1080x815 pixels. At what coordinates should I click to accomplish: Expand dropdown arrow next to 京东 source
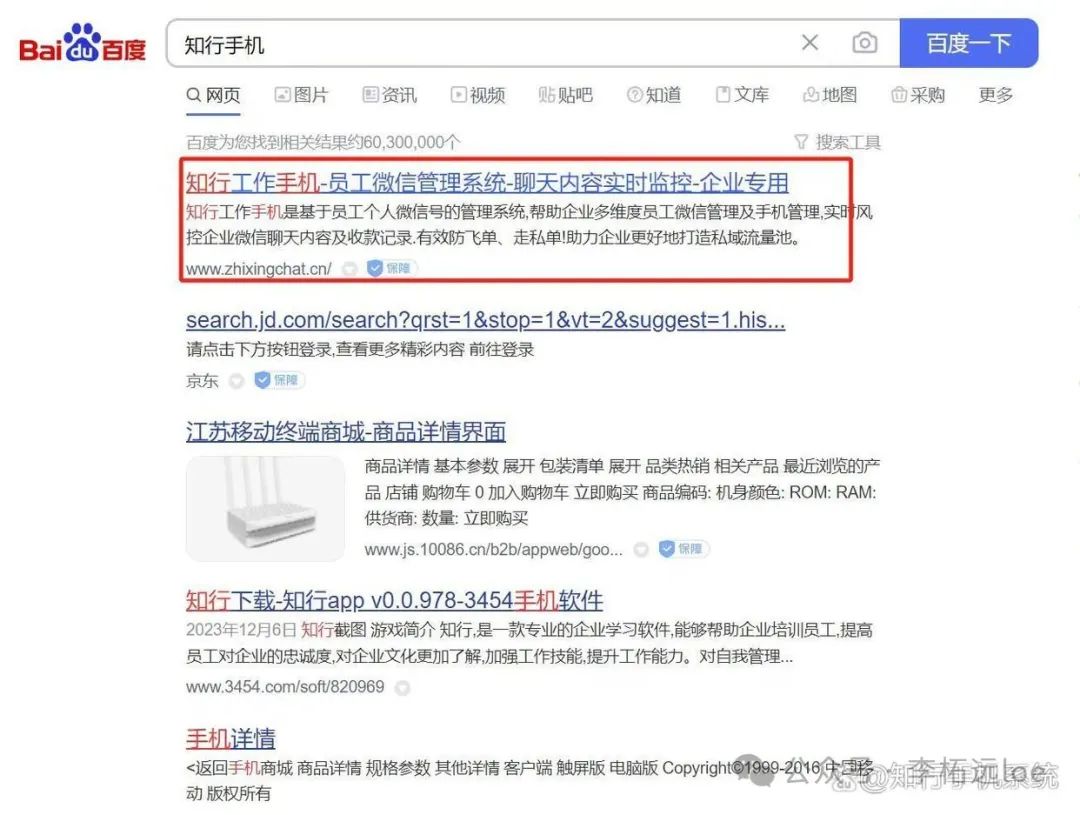(x=236, y=380)
